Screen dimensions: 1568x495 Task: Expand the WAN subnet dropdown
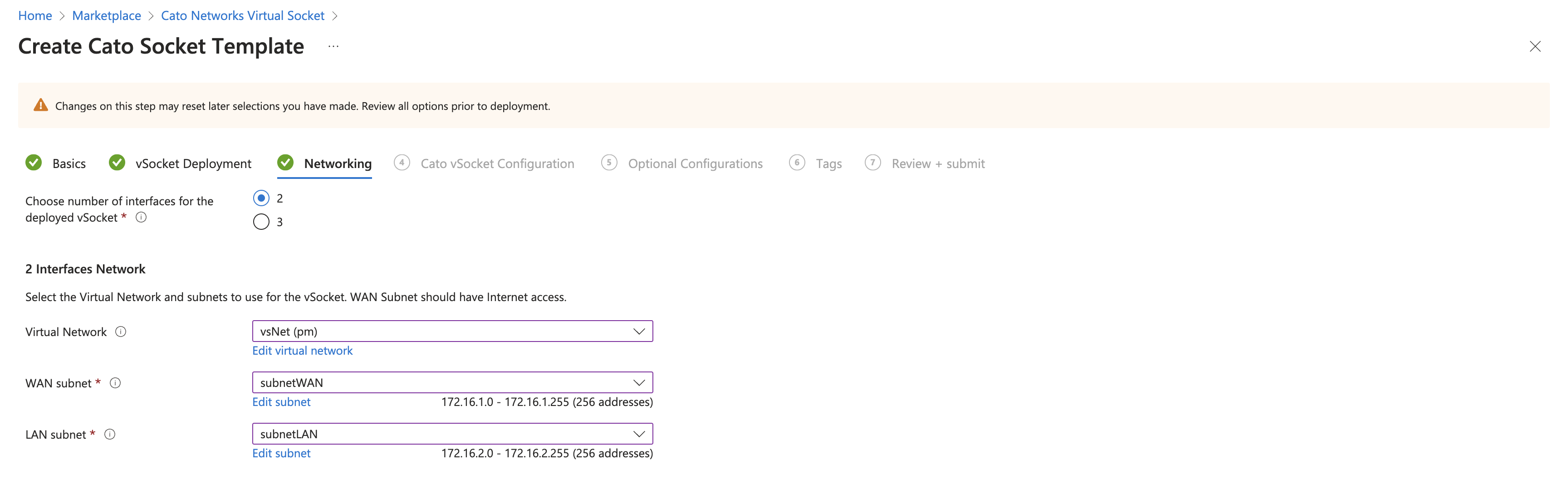tap(452, 382)
